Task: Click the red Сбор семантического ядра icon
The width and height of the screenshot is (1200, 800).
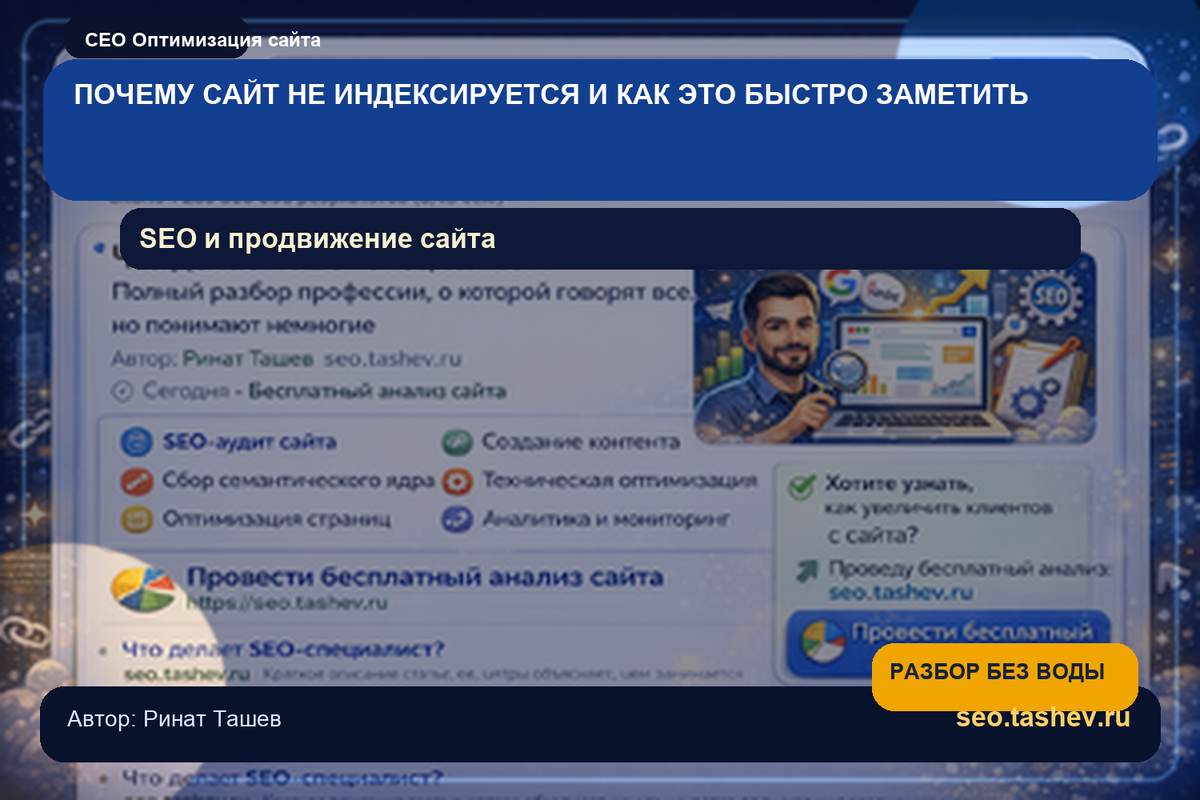Action: (x=135, y=481)
